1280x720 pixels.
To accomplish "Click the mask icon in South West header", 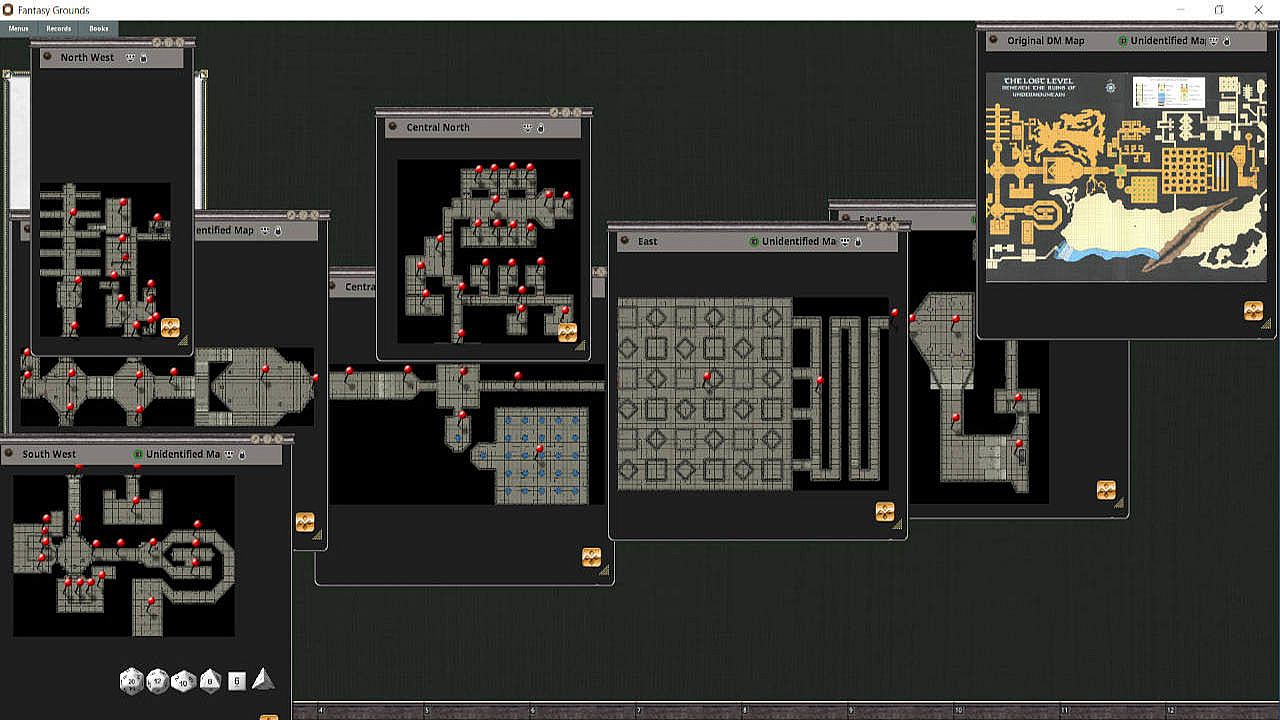I will 229,455.
